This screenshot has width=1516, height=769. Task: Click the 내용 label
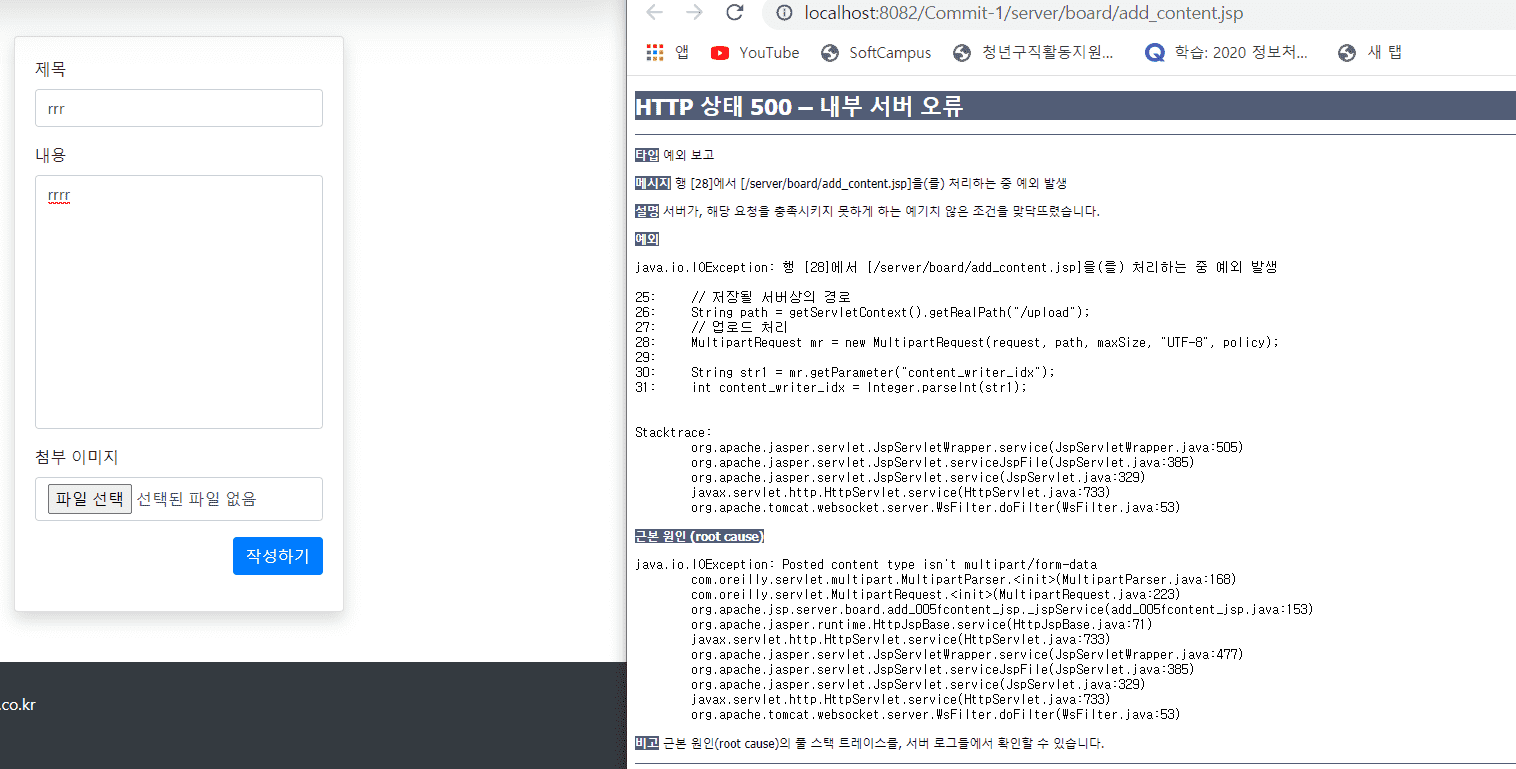tap(50, 155)
